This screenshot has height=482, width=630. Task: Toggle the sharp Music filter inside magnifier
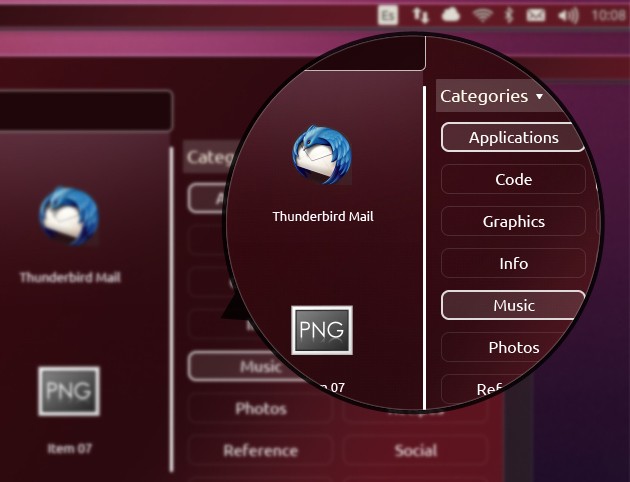513,305
